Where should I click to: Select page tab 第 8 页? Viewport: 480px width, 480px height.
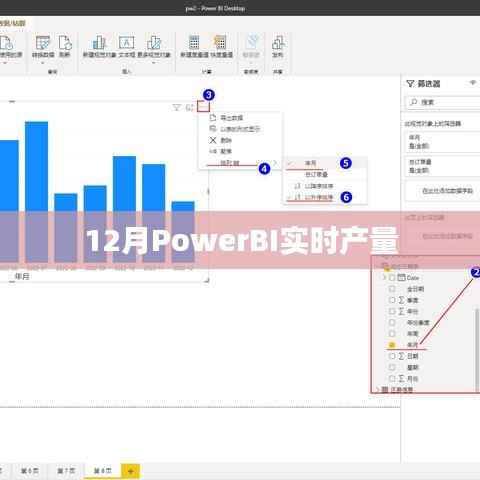coord(102,471)
